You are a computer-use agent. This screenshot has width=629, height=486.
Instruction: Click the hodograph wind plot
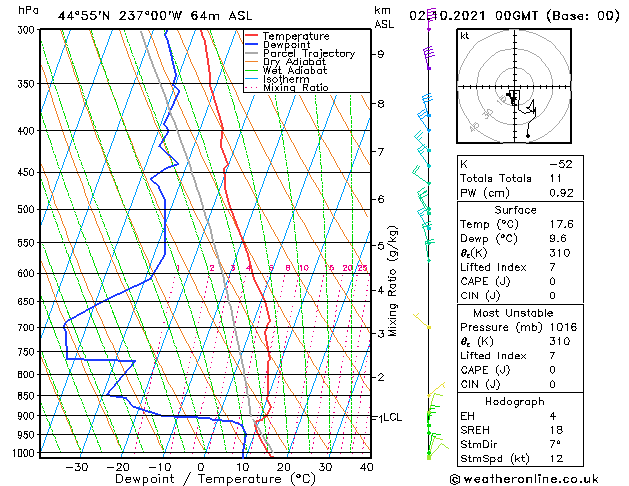click(514, 86)
